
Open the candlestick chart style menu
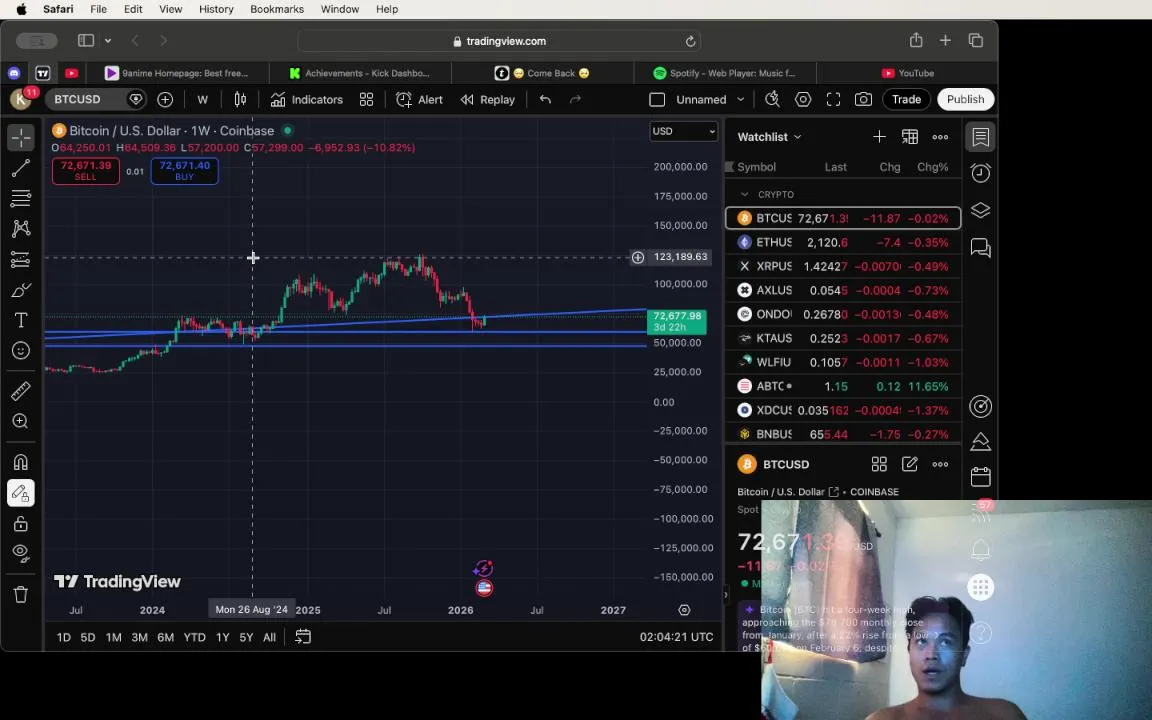(x=240, y=99)
